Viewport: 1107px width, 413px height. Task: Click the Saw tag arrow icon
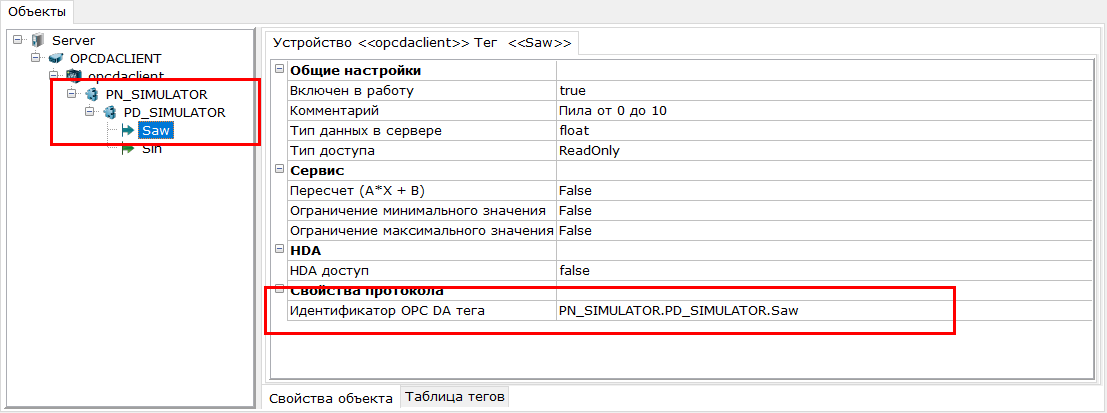(128, 131)
